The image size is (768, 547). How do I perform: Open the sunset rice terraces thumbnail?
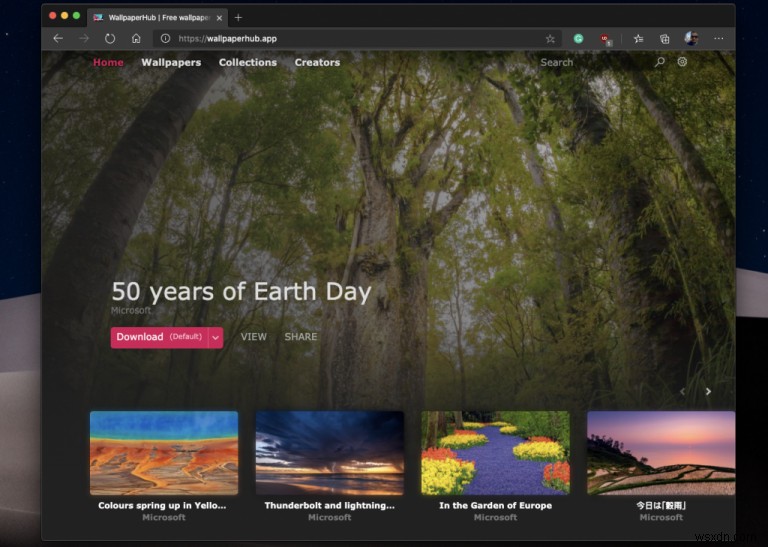click(x=661, y=453)
